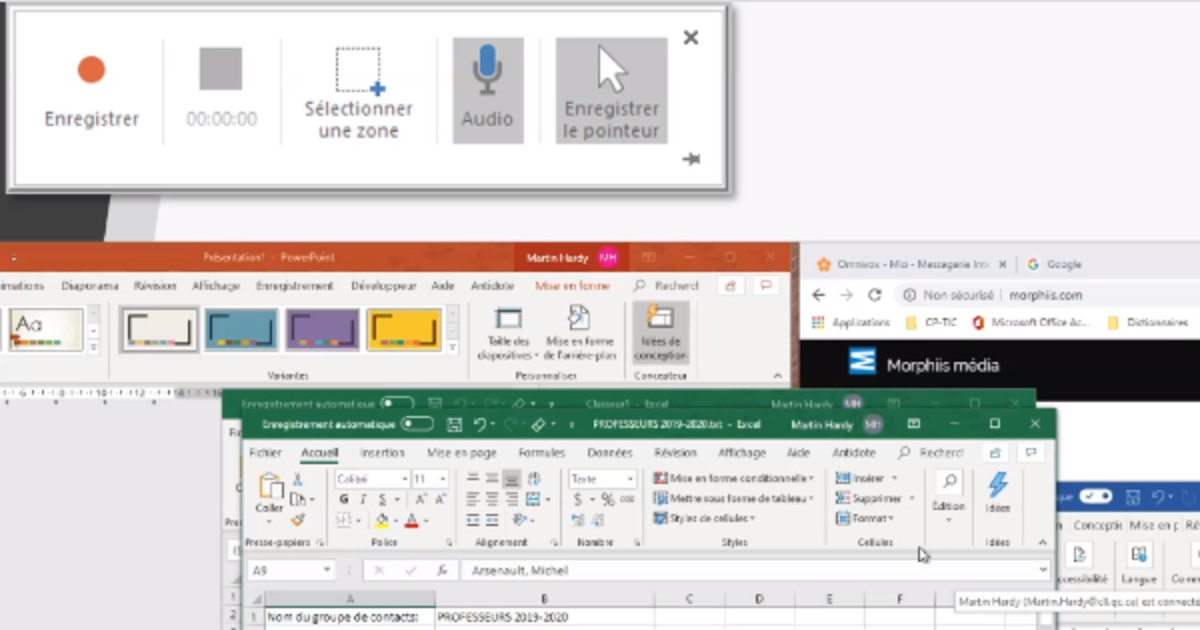Expand the Excel formula bar chevron
The width and height of the screenshot is (1200, 630).
(1044, 570)
